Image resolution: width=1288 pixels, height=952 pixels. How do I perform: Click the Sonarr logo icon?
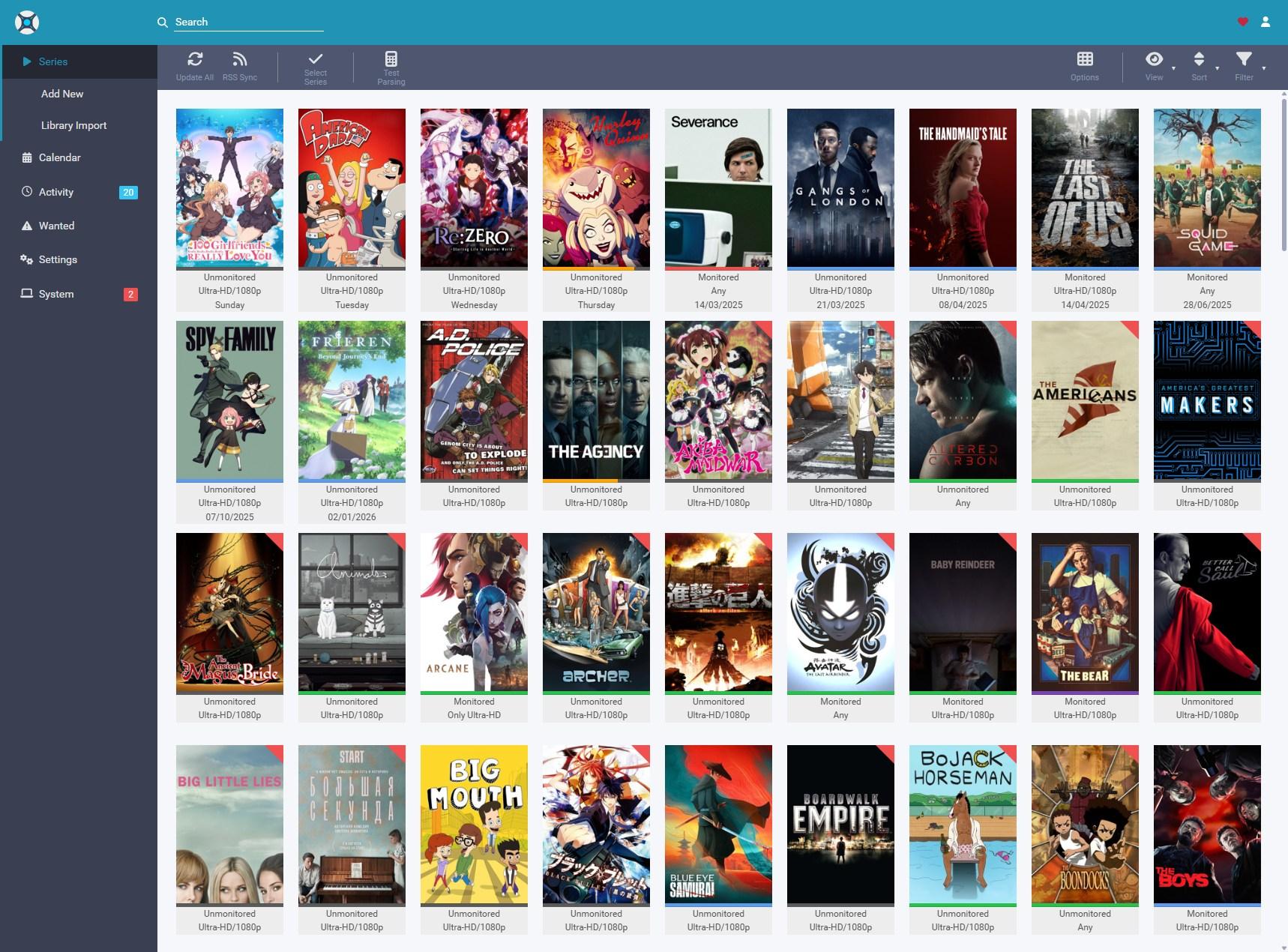pos(27,22)
